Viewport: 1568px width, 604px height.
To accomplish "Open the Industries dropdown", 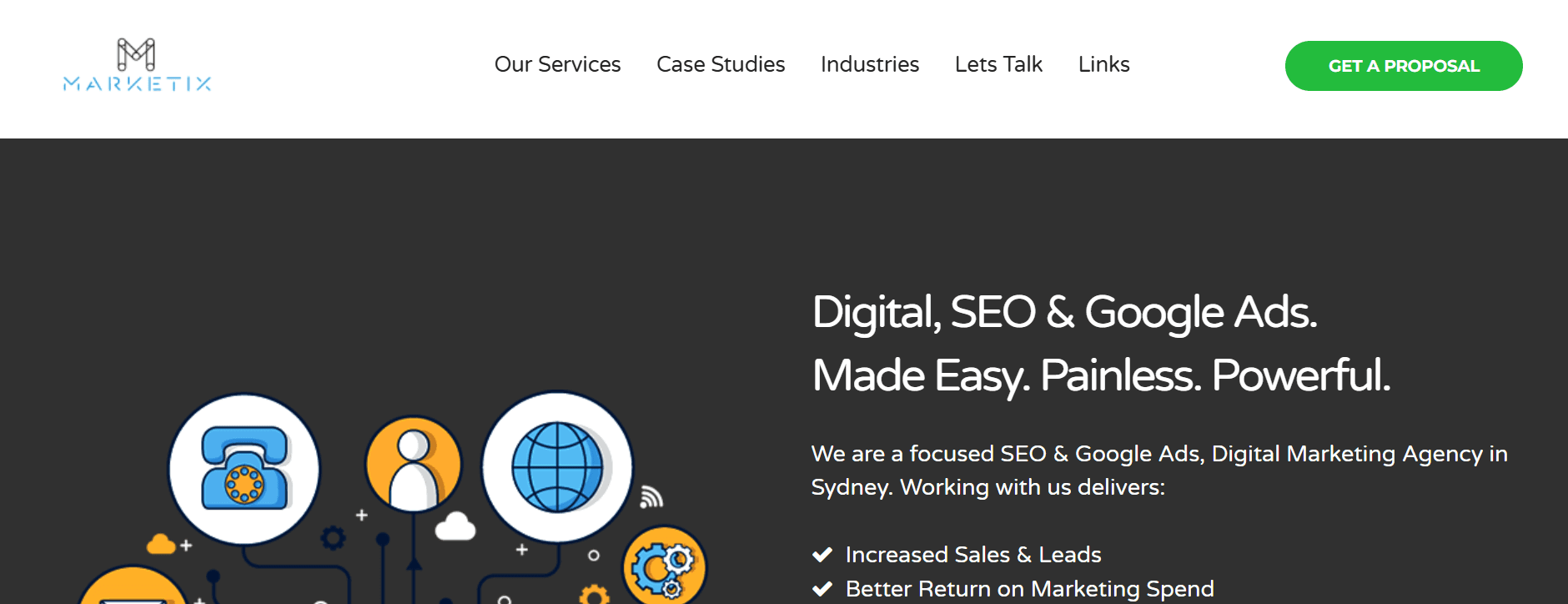I will coord(869,64).
